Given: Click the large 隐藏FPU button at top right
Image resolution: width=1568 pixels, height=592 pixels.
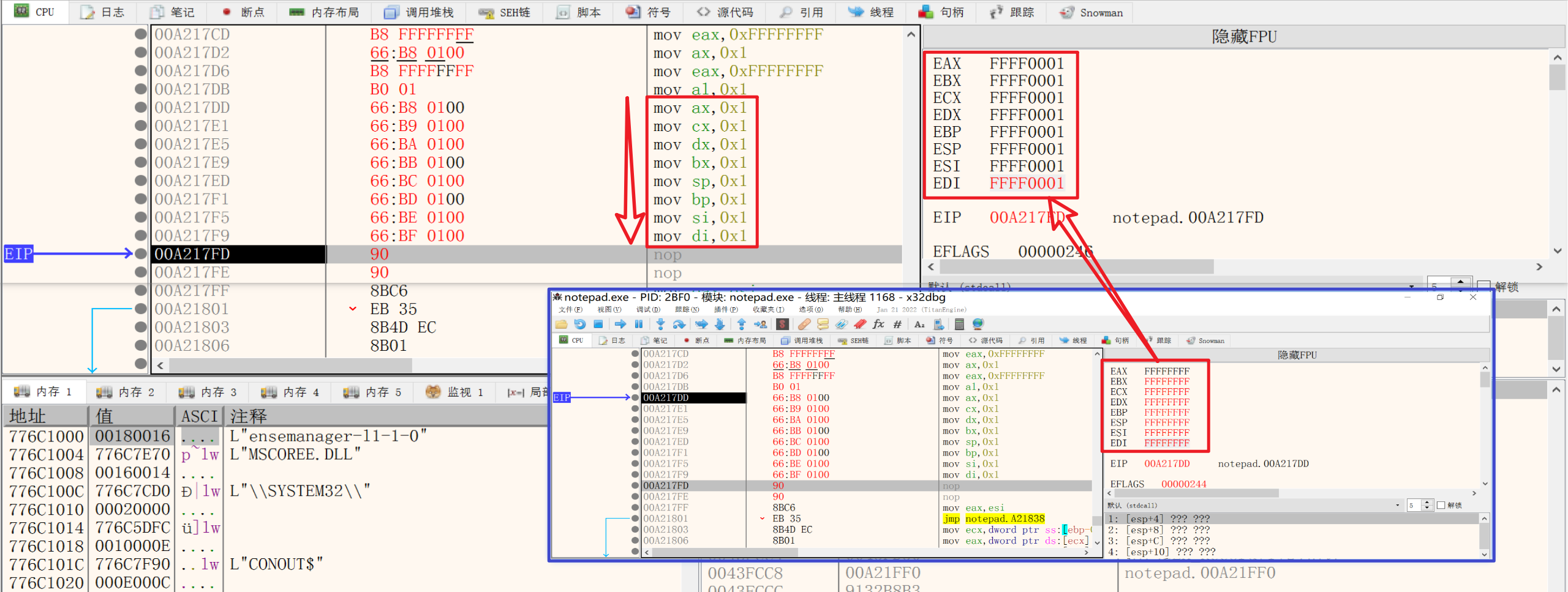Looking at the screenshot, I should pyautogui.click(x=1243, y=37).
